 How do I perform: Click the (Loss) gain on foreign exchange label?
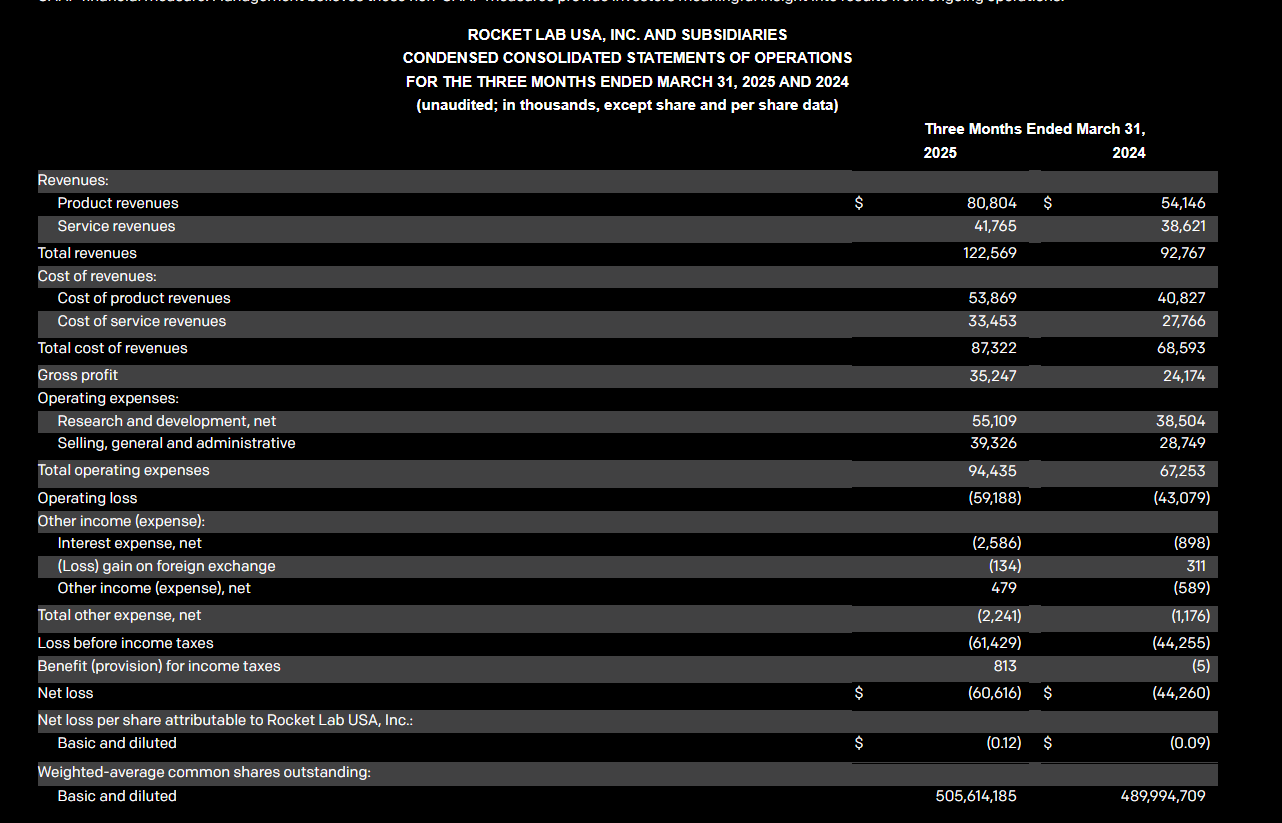coord(167,566)
